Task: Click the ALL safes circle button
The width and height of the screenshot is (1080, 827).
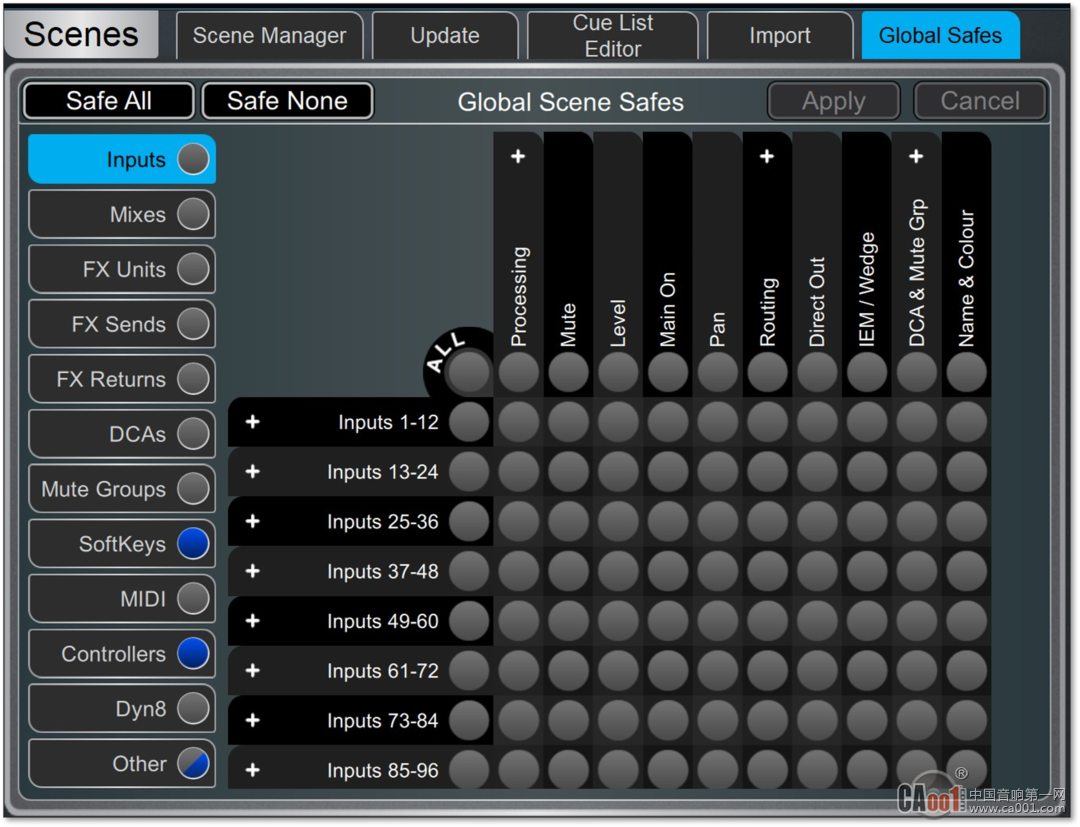Action: point(469,373)
